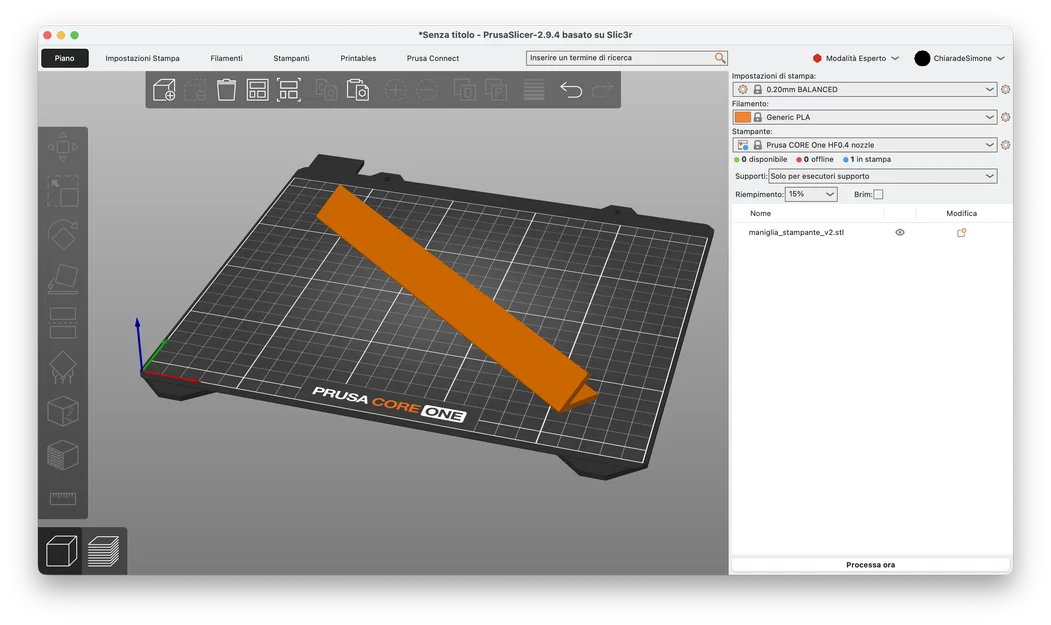Open the variable layer height tool
Image resolution: width=1051 pixels, height=625 pixels.
point(533,89)
